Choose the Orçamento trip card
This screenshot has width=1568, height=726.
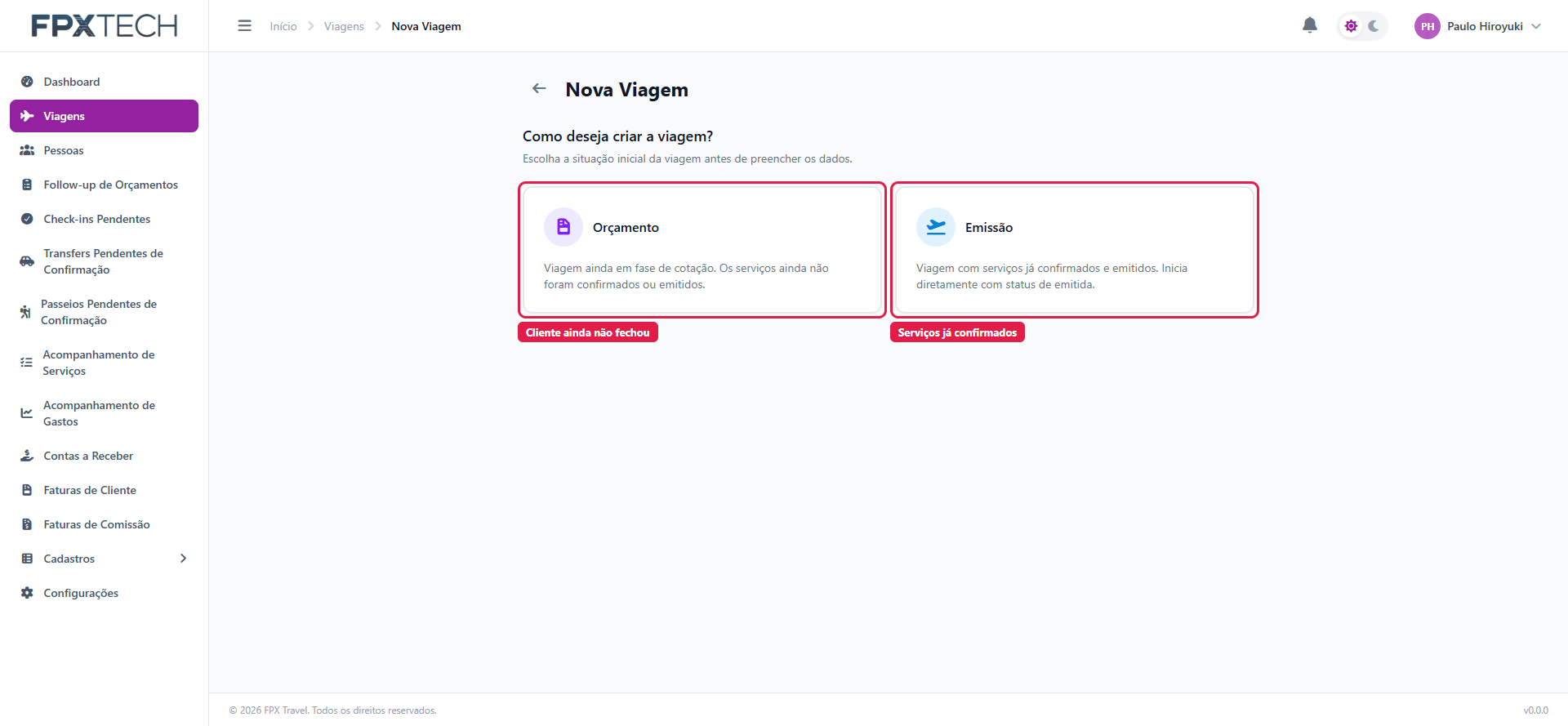click(702, 250)
